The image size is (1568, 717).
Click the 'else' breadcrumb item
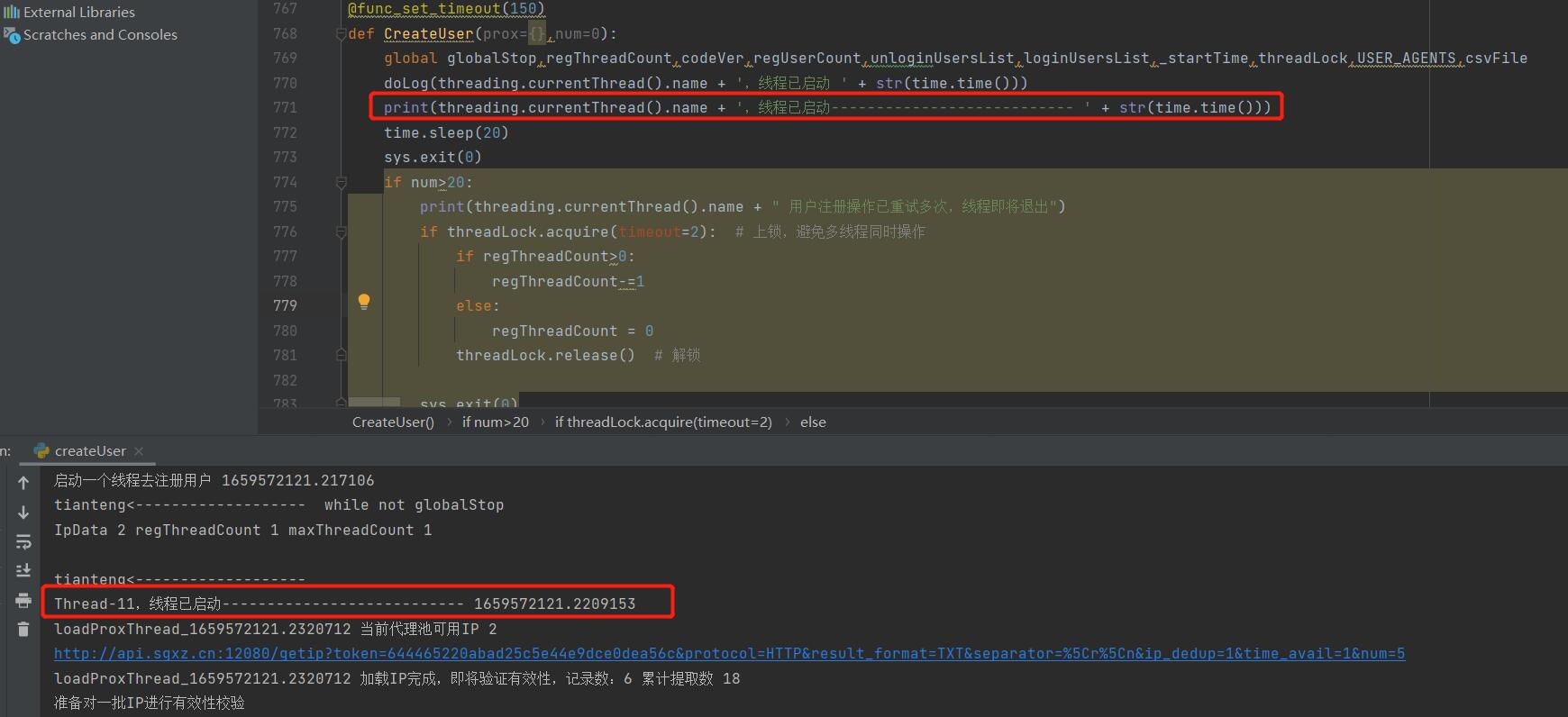coord(813,422)
